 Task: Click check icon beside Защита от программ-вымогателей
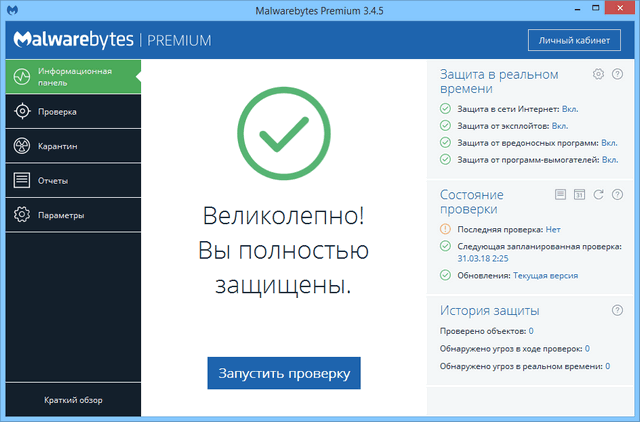coord(445,159)
